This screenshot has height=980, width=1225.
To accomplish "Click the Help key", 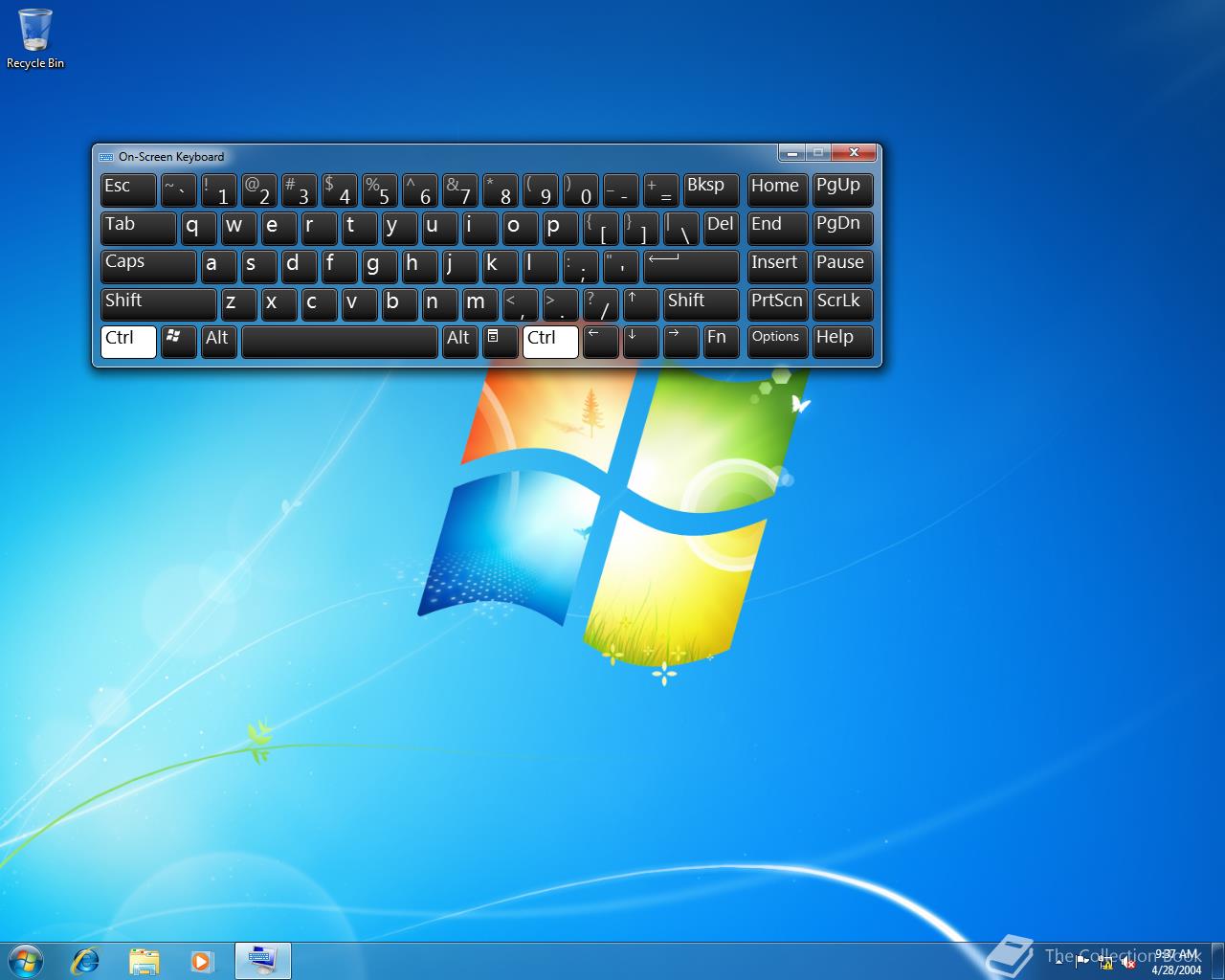I will 842,342.
